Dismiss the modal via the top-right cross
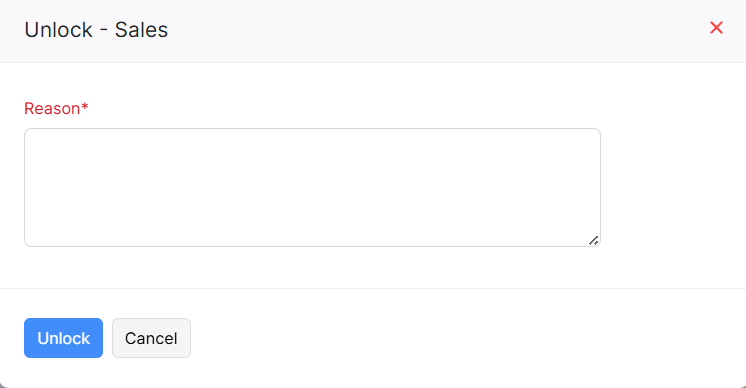 [x=716, y=28]
